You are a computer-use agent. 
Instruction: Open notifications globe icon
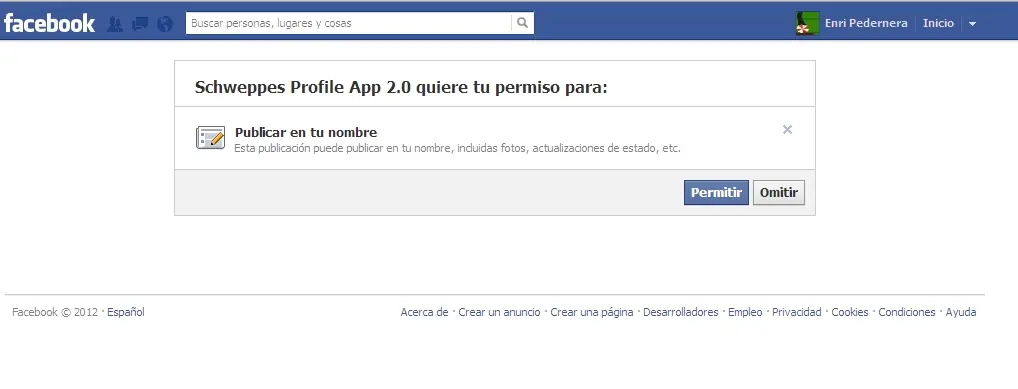[x=165, y=24]
